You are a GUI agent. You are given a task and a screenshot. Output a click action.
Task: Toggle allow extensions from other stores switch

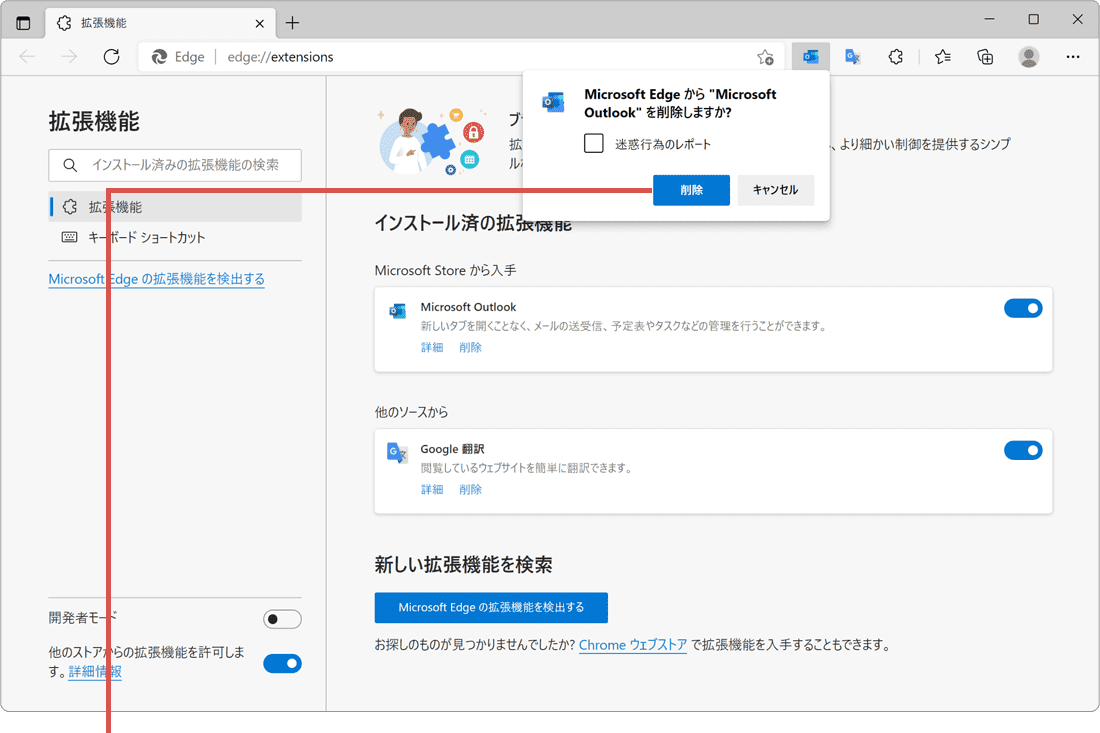[283, 664]
